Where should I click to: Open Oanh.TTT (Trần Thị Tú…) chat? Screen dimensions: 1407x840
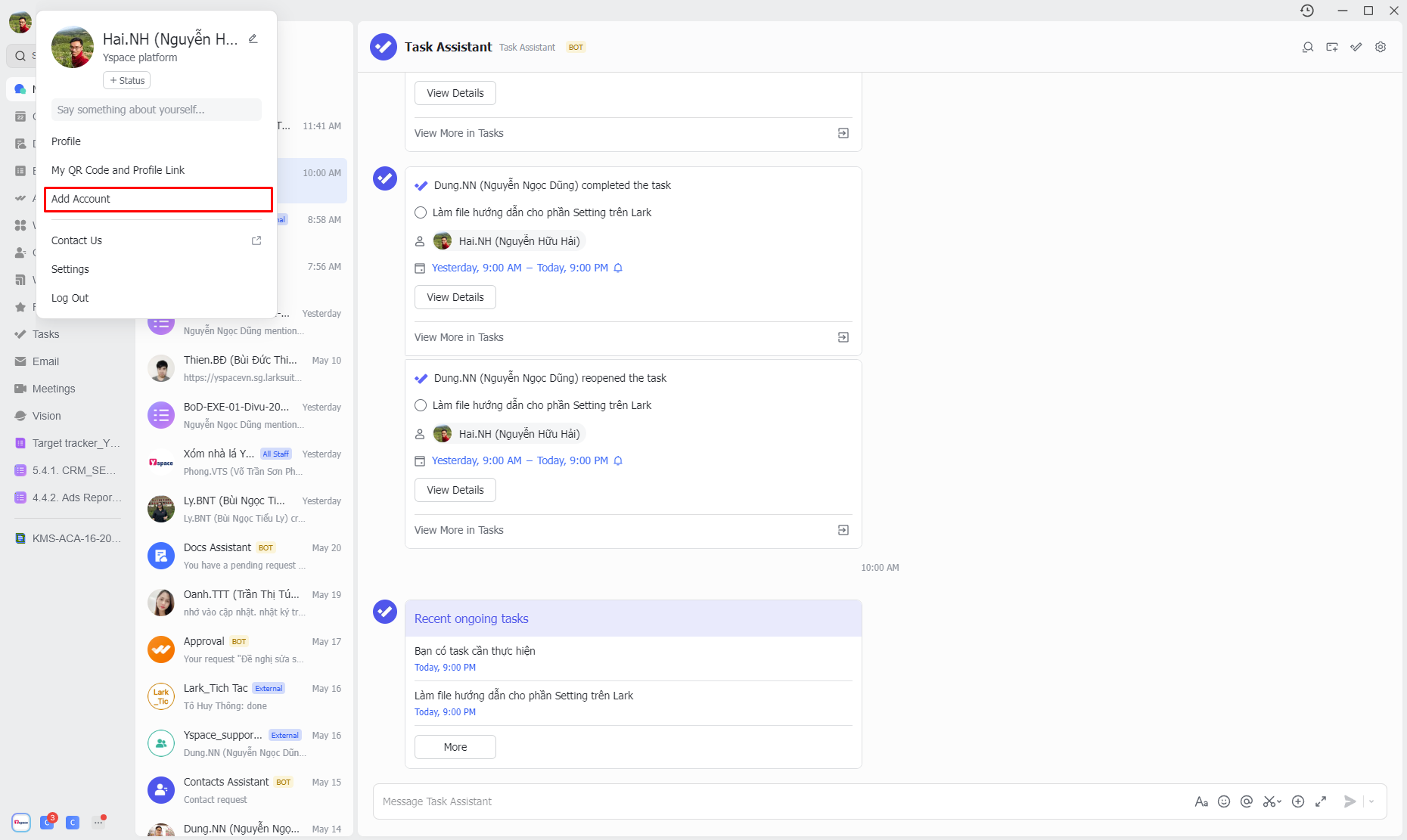click(244, 603)
